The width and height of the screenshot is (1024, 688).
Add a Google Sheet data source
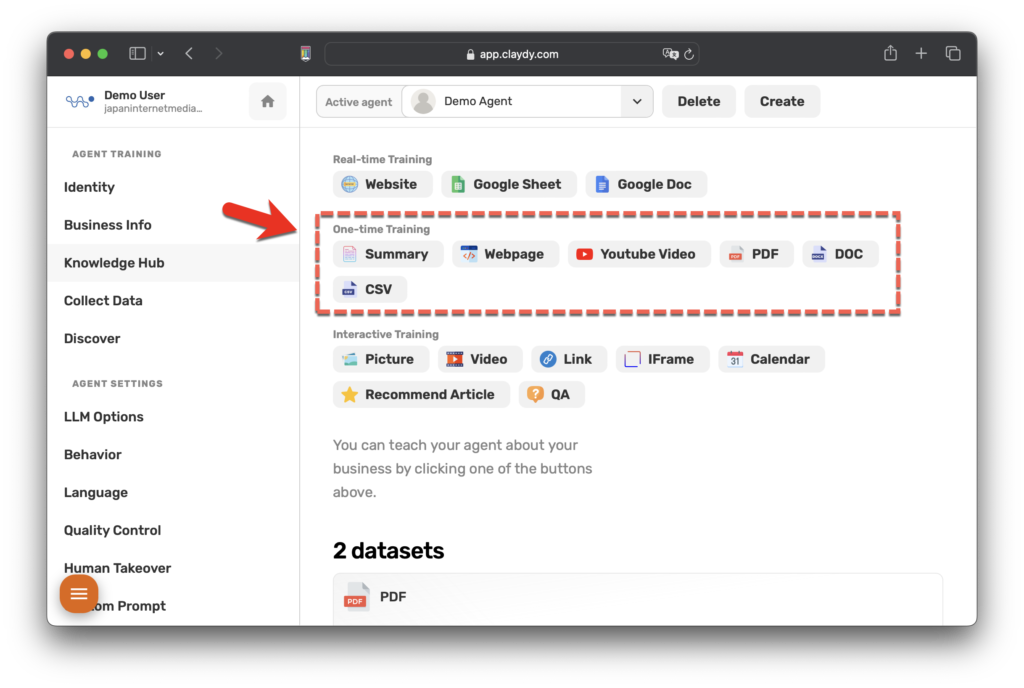point(507,184)
